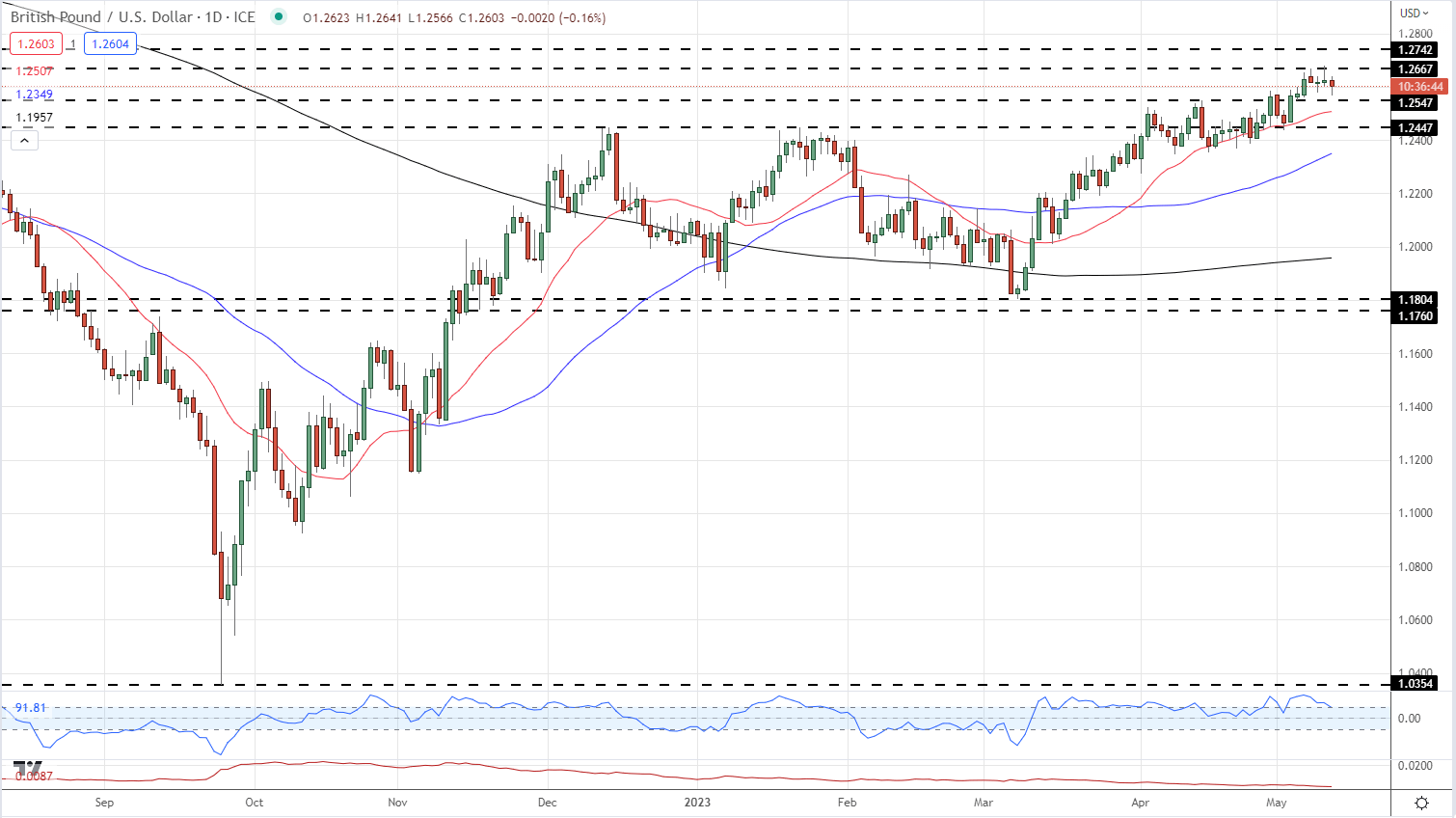1456x818 pixels.
Task: Click the spread value 1 between prices
Action: 73,44
